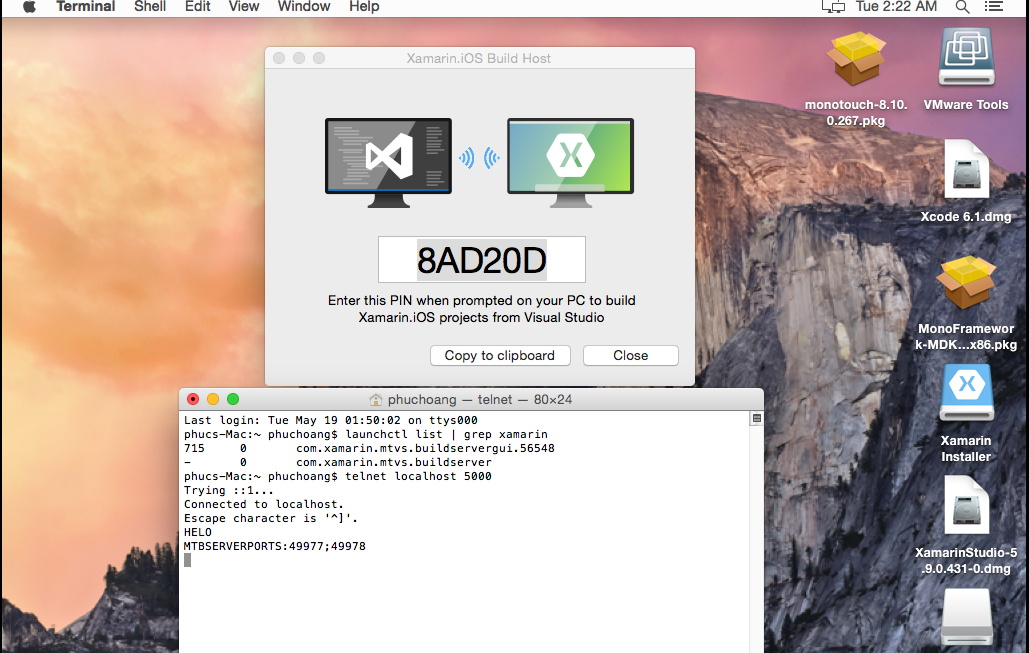Click the home folder icon in Terminal title
The height and width of the screenshot is (653, 1029).
375,399
